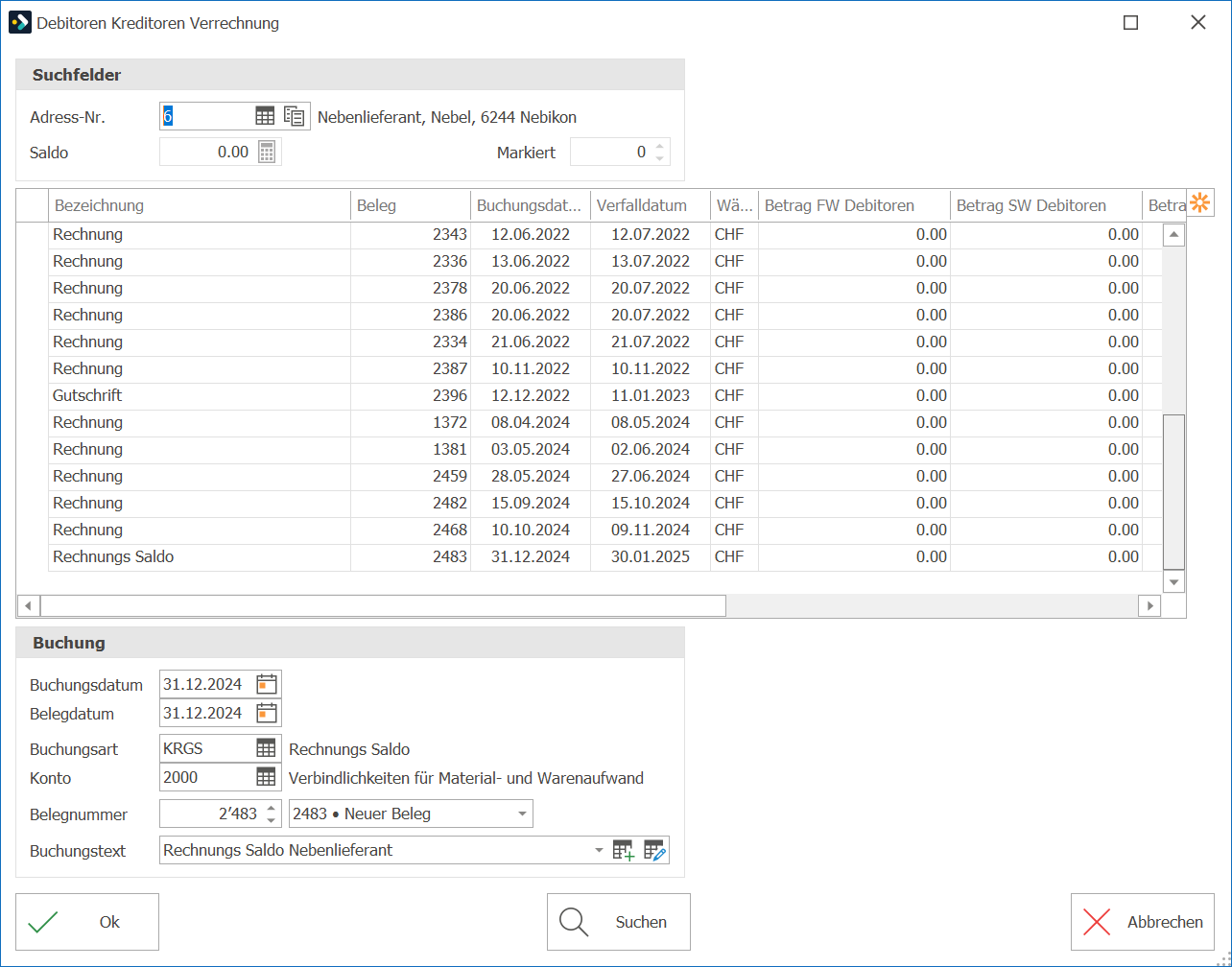
Task: Click the edit Buchungstext template icon
Action: [x=655, y=850]
